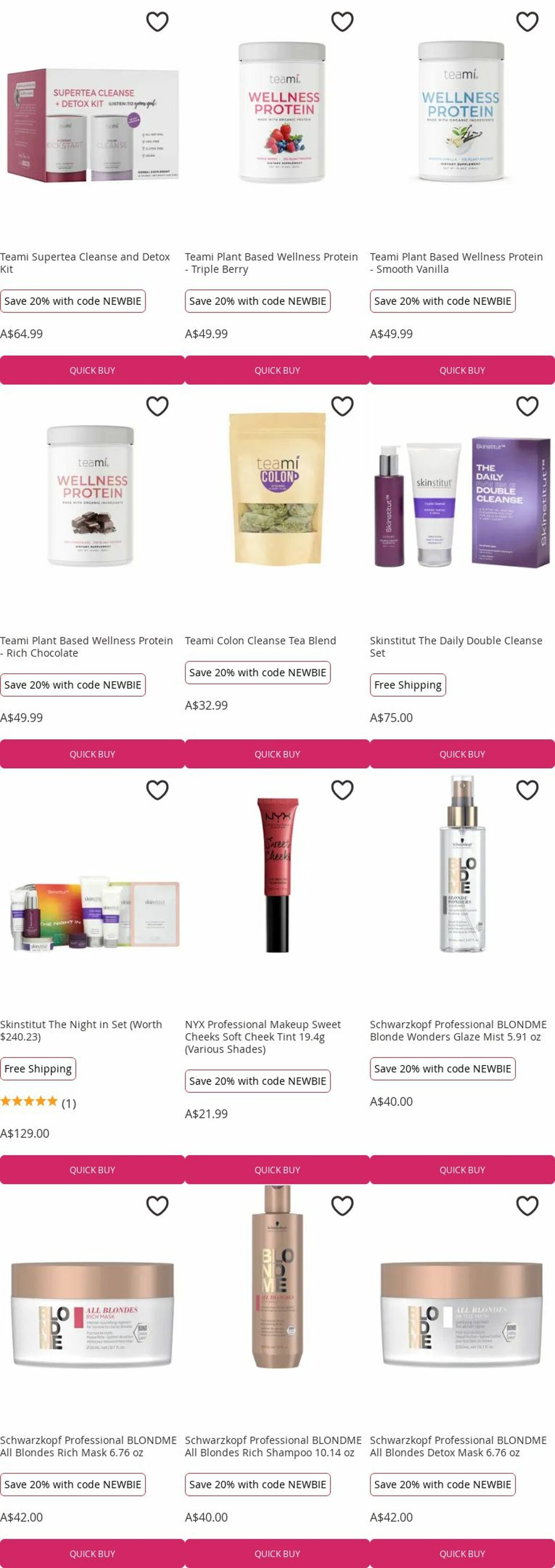
Task: View five-star rating for Skinstitut Night in Set
Action: [x=29, y=1101]
